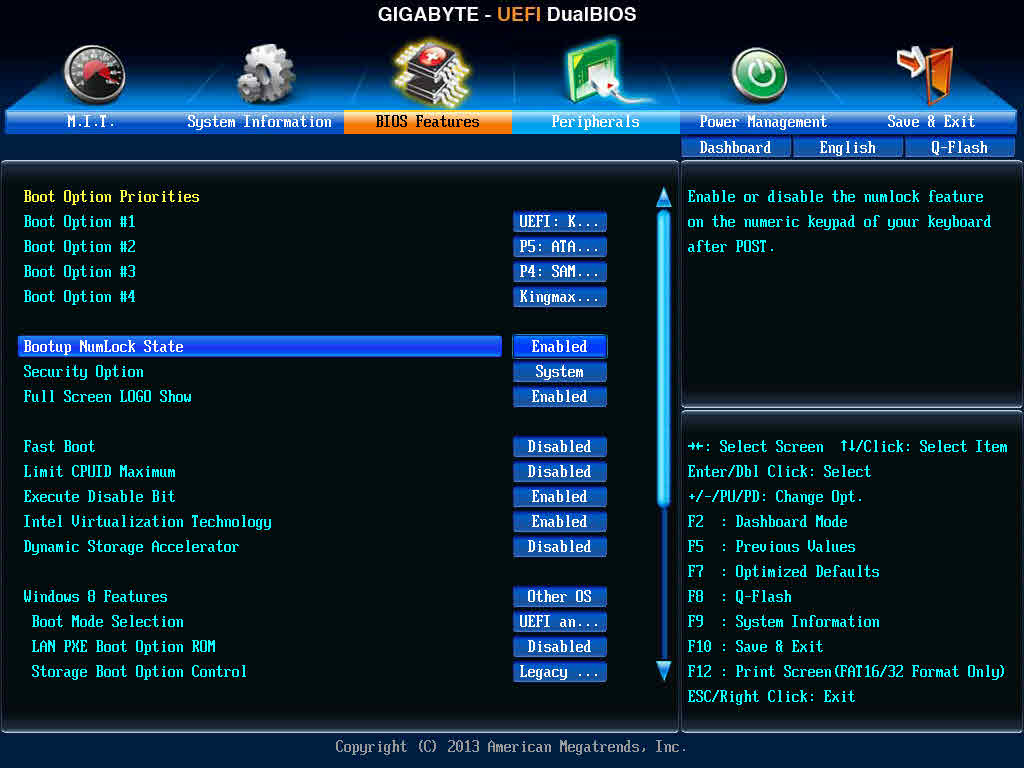The height and width of the screenshot is (768, 1024).
Task: Toggle LAN PXE Boot Option ROM value
Action: click(x=560, y=647)
